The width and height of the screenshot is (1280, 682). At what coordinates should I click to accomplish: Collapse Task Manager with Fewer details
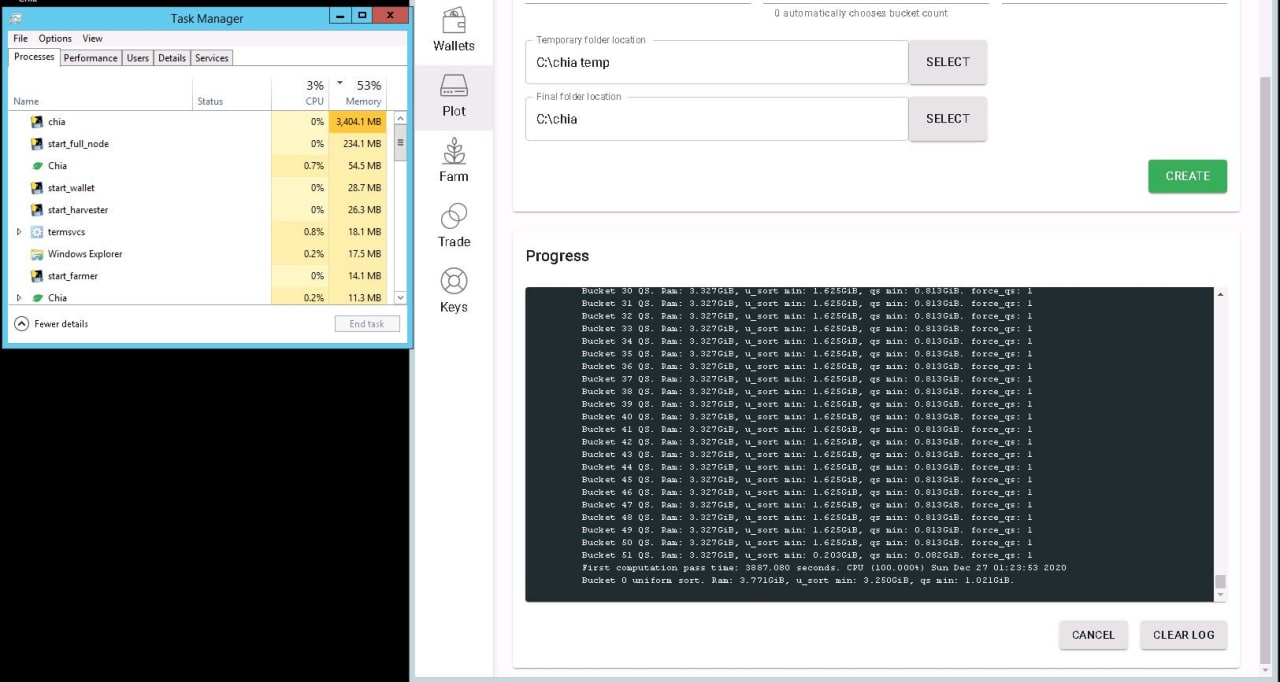(51, 324)
